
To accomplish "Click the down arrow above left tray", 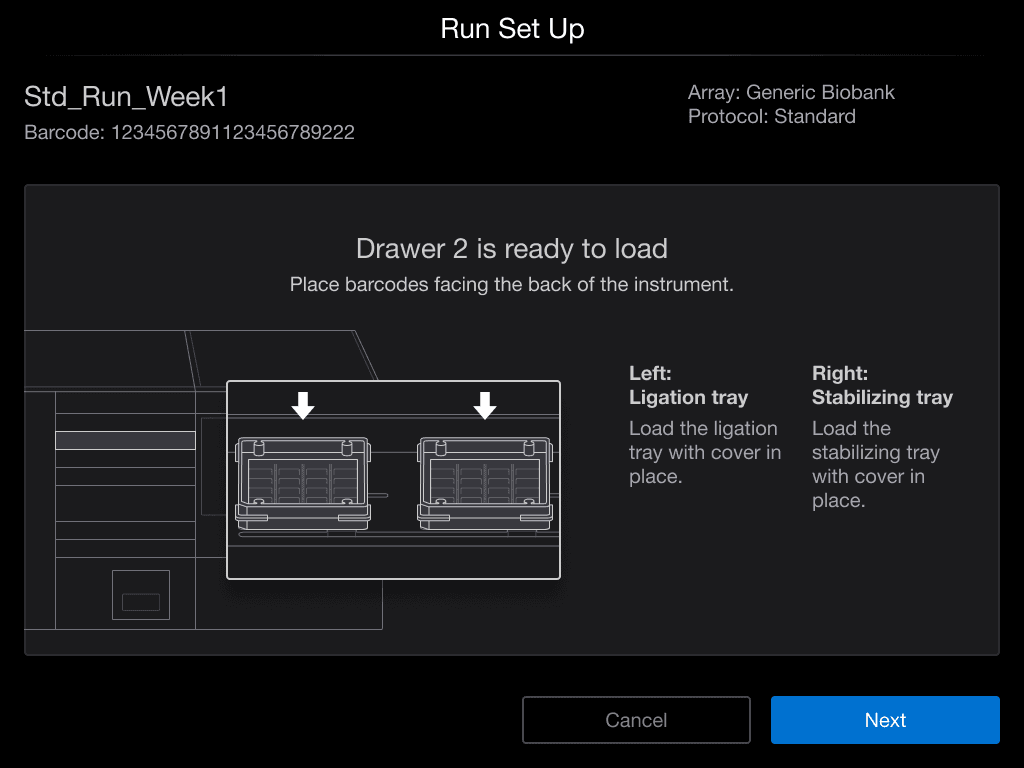I will (303, 406).
